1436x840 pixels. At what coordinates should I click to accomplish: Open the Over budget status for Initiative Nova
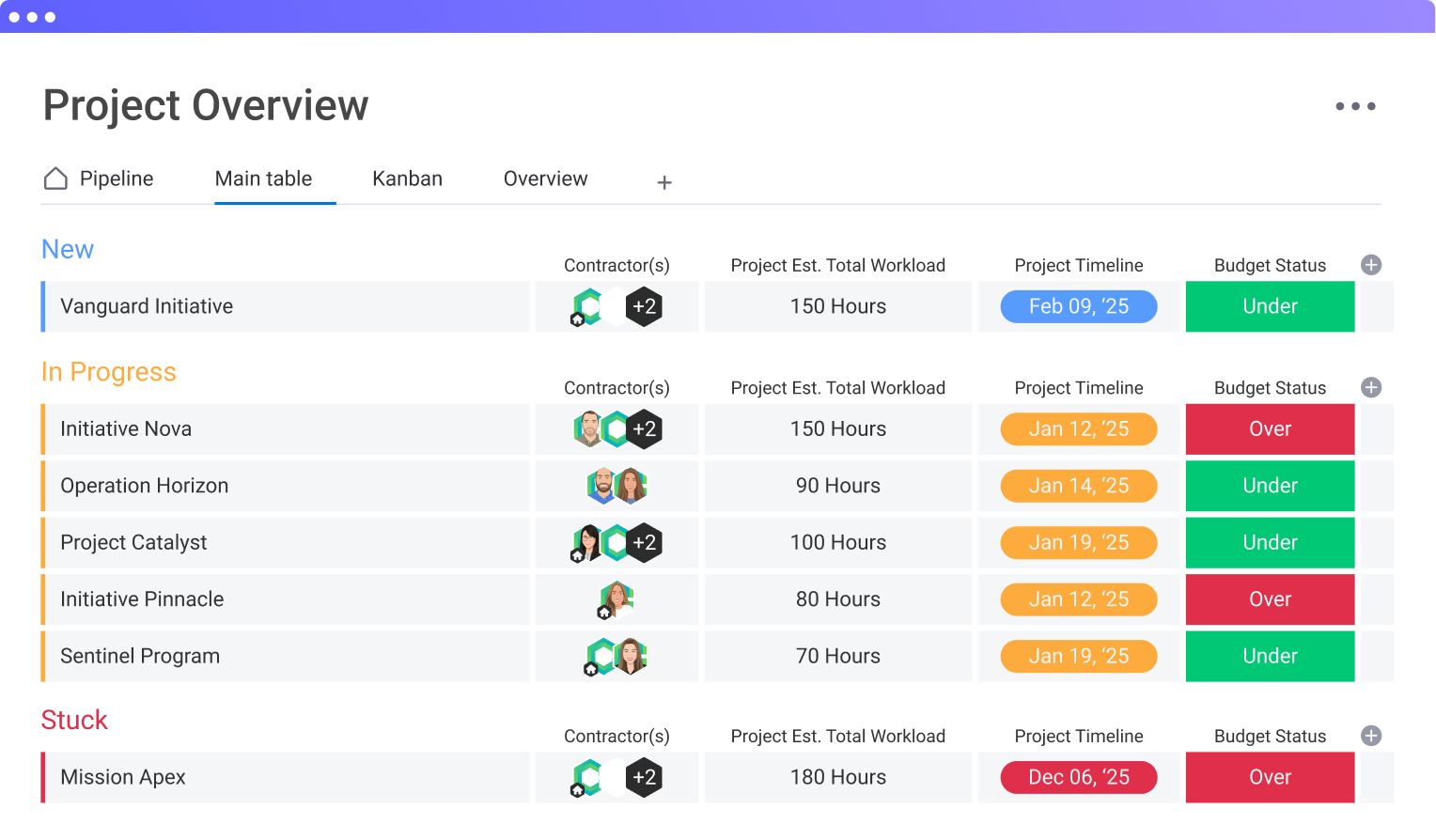tap(1270, 429)
